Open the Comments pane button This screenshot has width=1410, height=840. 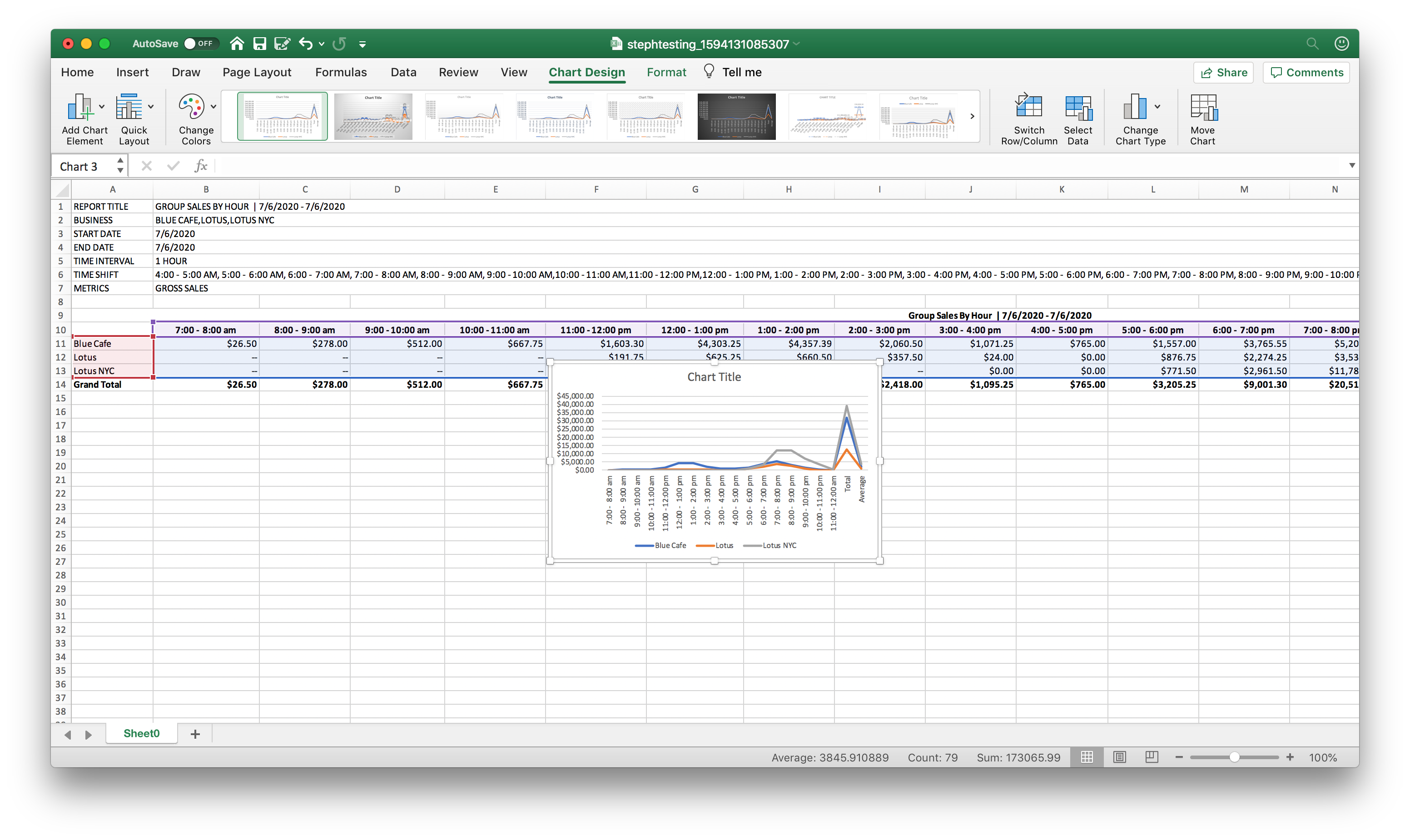coord(1306,73)
